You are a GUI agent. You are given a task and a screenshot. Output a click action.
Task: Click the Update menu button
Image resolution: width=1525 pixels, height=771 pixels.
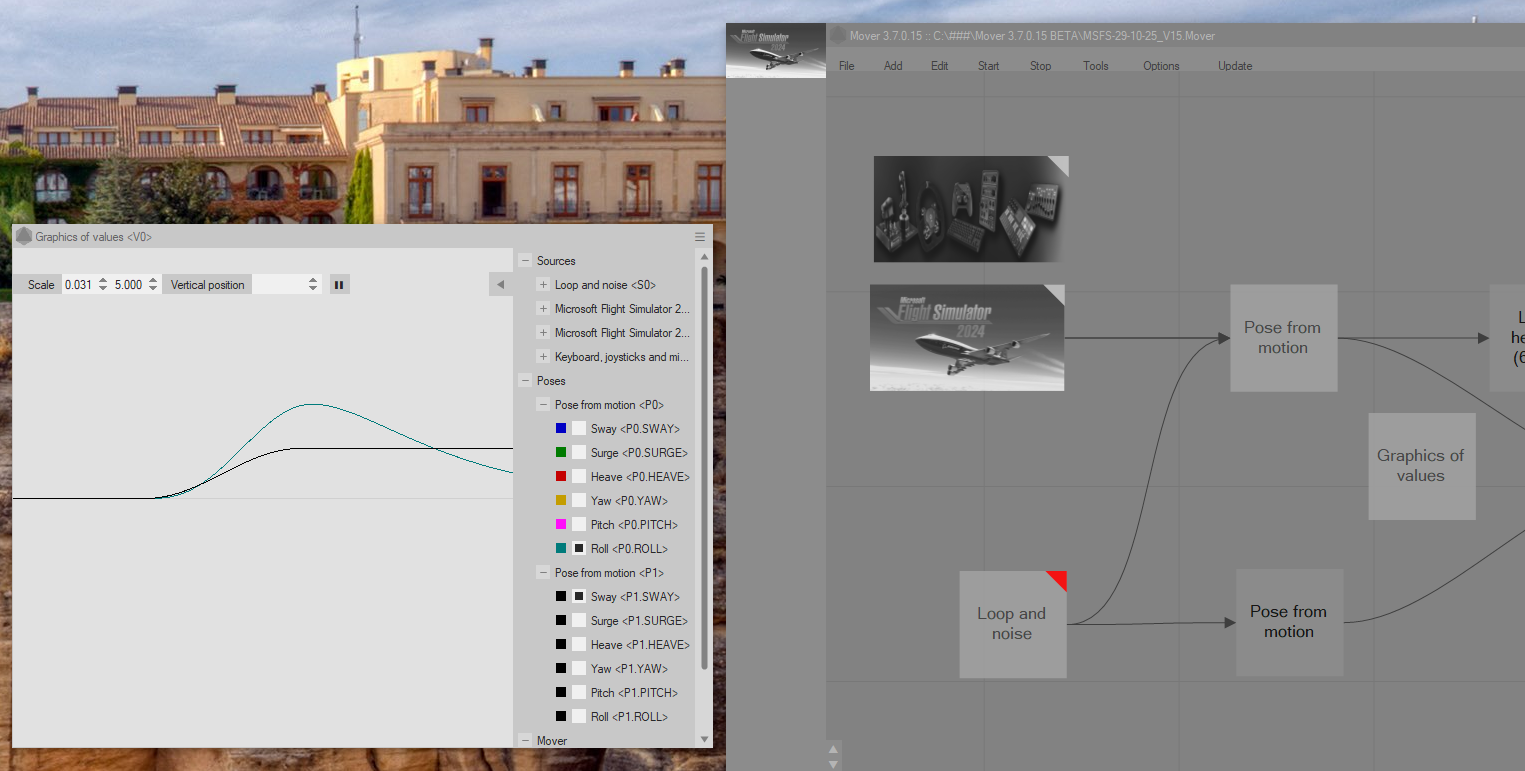[1235, 66]
